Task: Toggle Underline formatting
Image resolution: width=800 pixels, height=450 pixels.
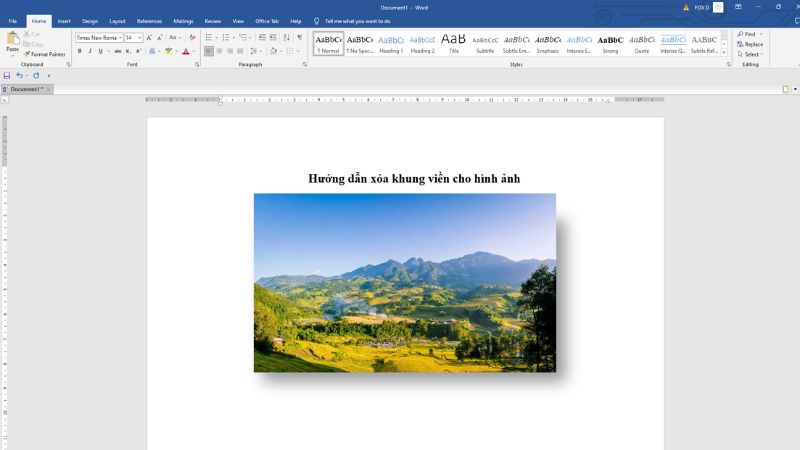Action: point(100,51)
